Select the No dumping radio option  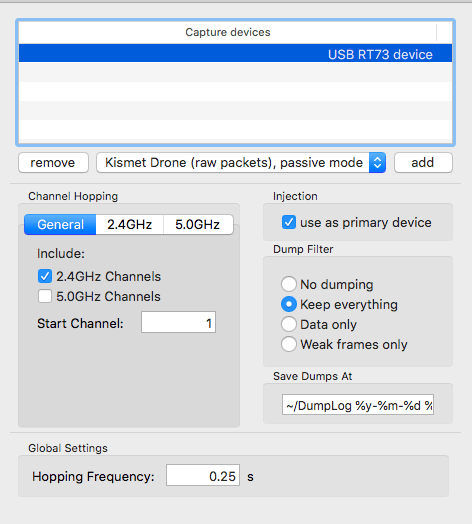289,284
